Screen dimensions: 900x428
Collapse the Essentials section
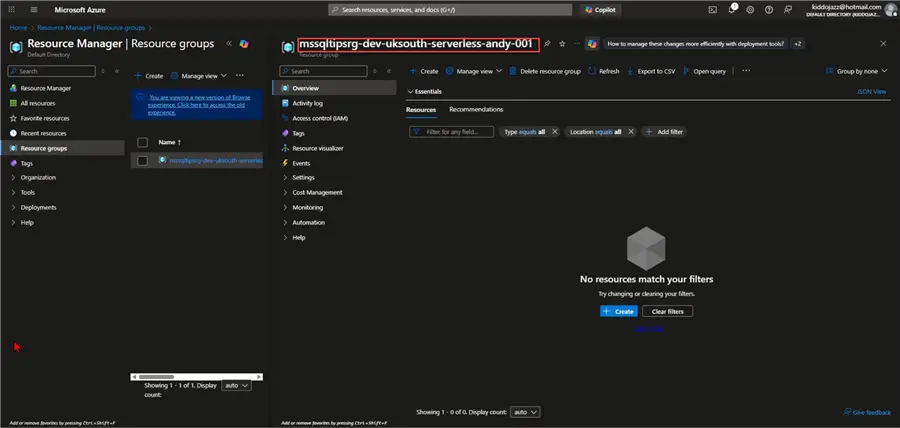(x=424, y=91)
